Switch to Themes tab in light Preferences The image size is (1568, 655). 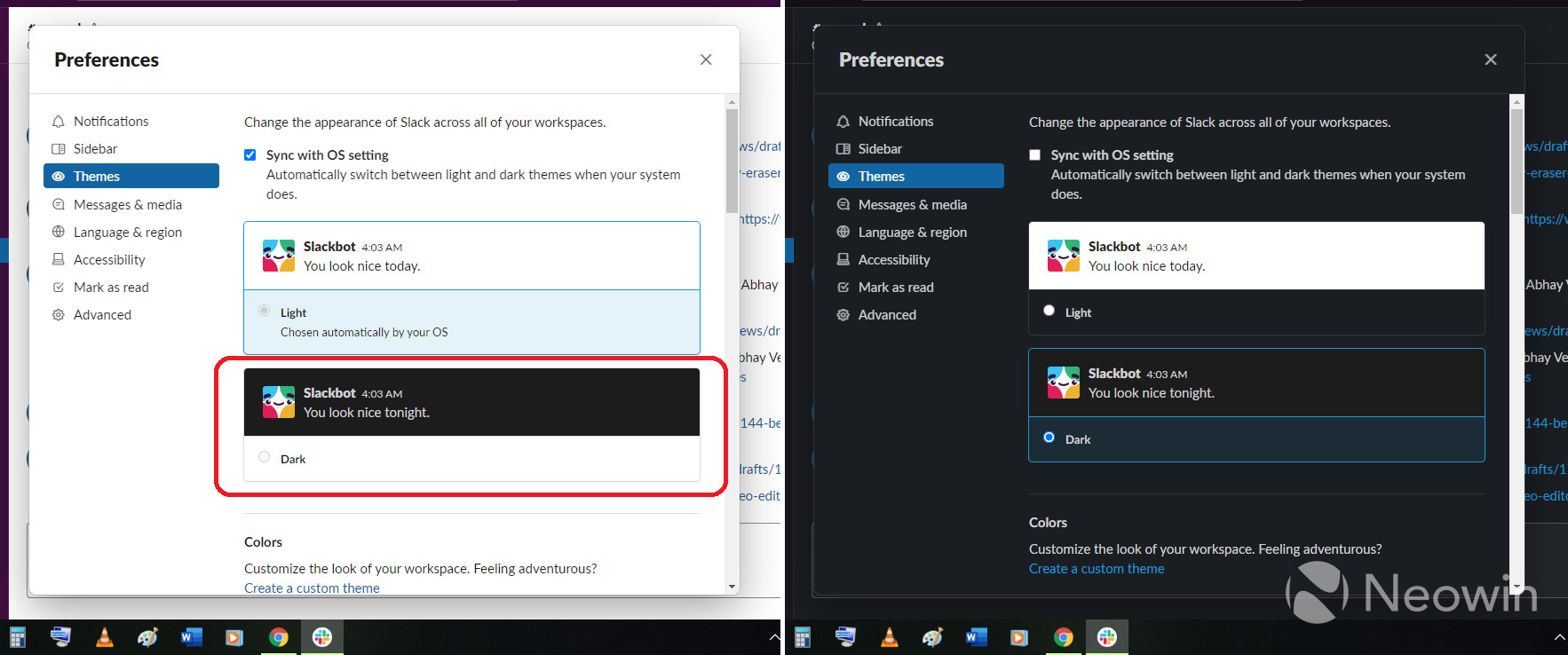pos(131,176)
